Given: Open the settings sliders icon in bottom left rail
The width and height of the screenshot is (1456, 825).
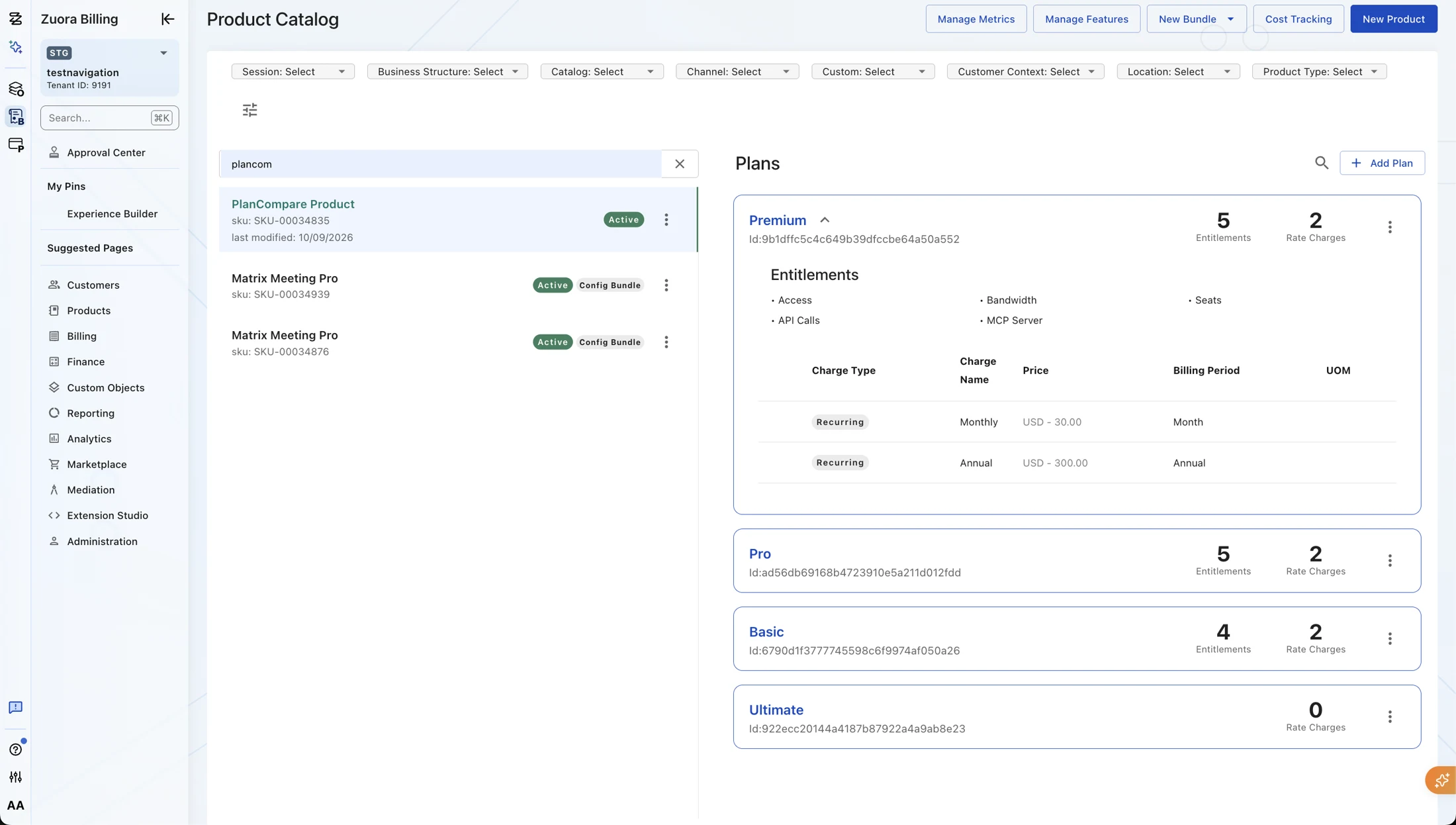Looking at the screenshot, I should click(x=15, y=777).
